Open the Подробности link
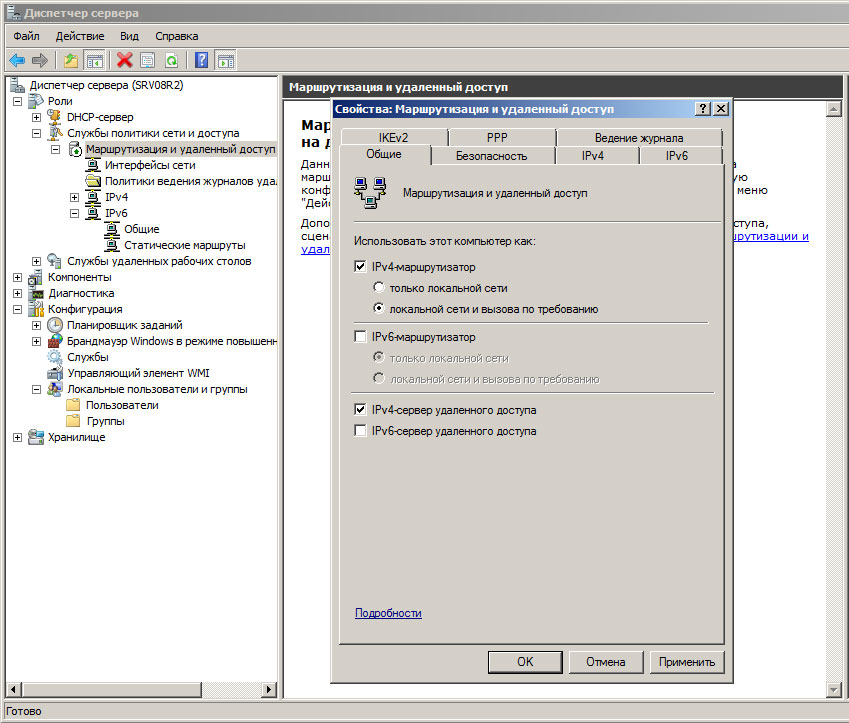Viewport: 849px width, 723px height. [388, 613]
